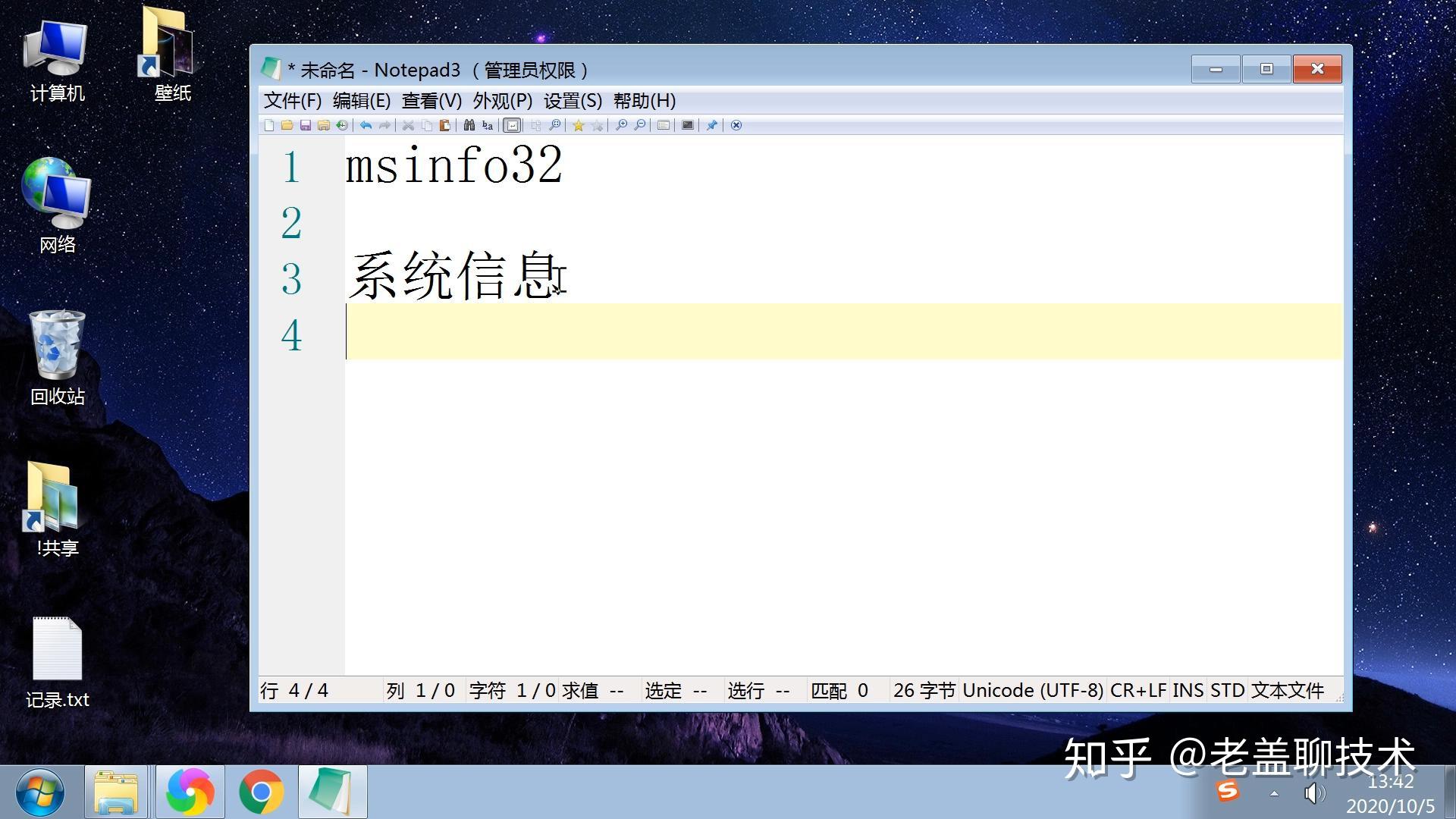Click CR+LF to change line endings
1456x819 pixels.
pos(1137,690)
